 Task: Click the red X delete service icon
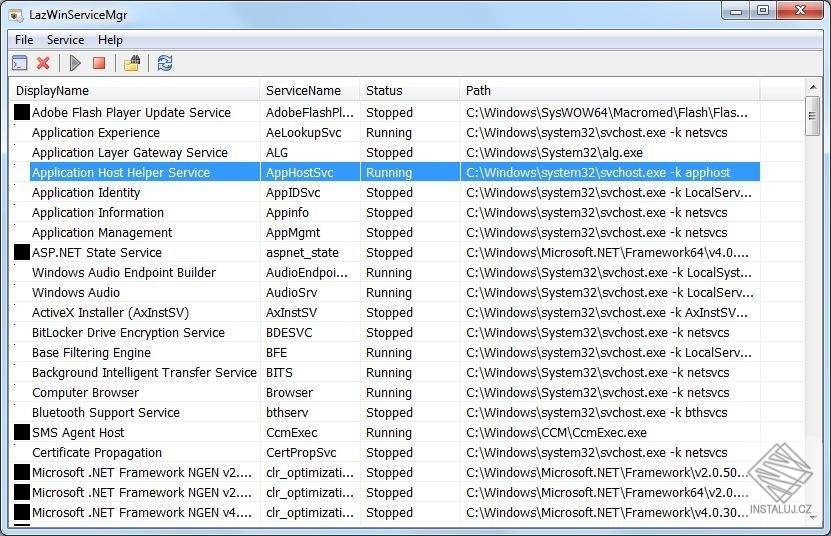click(43, 63)
